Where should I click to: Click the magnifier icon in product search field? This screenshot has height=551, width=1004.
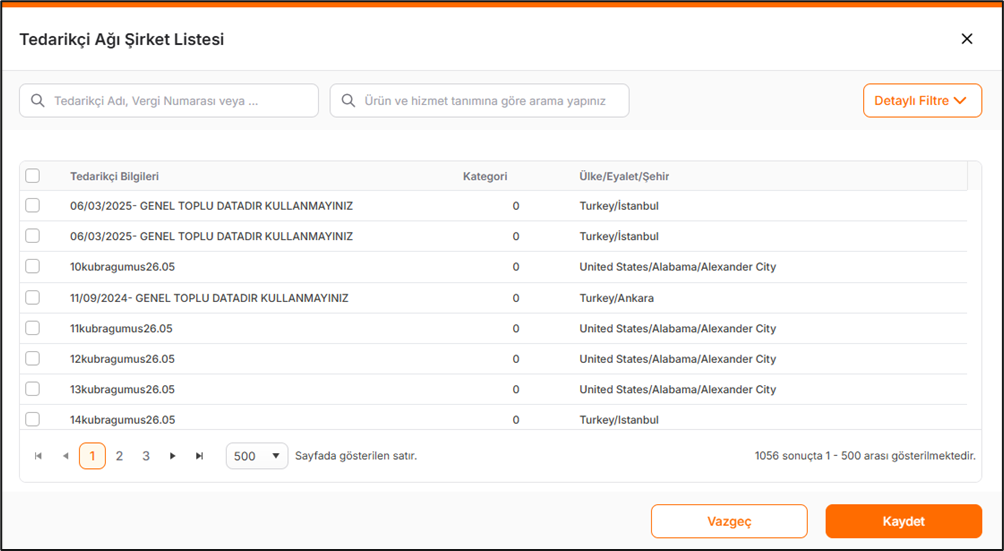coord(349,101)
